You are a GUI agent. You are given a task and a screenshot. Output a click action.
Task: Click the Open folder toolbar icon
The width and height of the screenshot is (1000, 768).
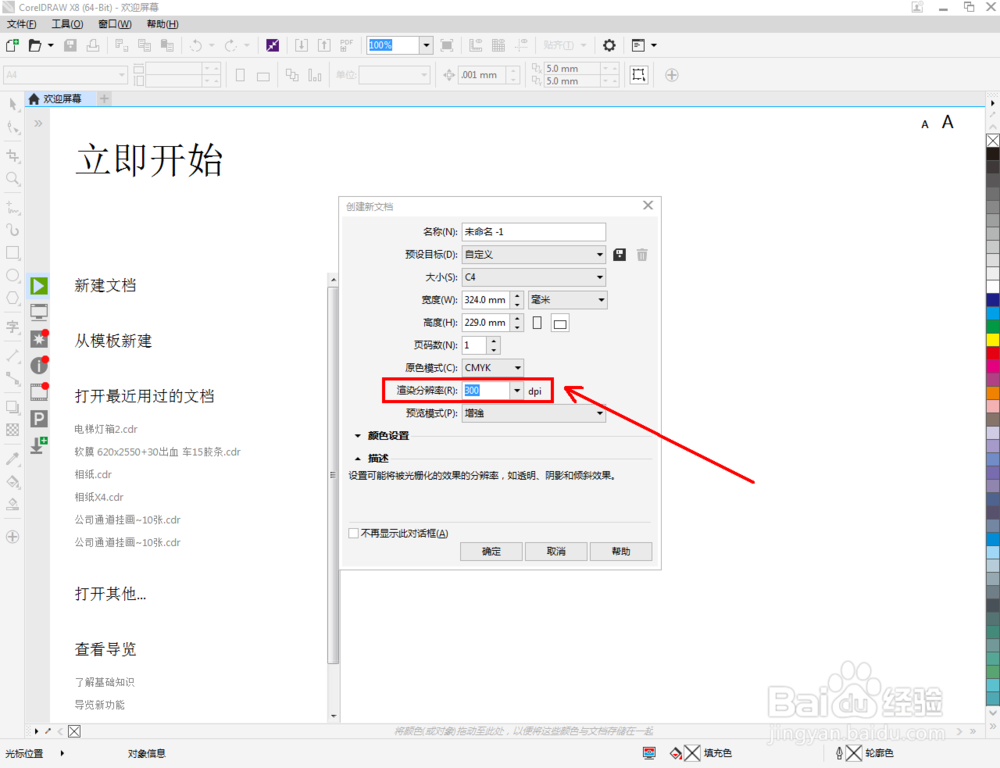[35, 45]
